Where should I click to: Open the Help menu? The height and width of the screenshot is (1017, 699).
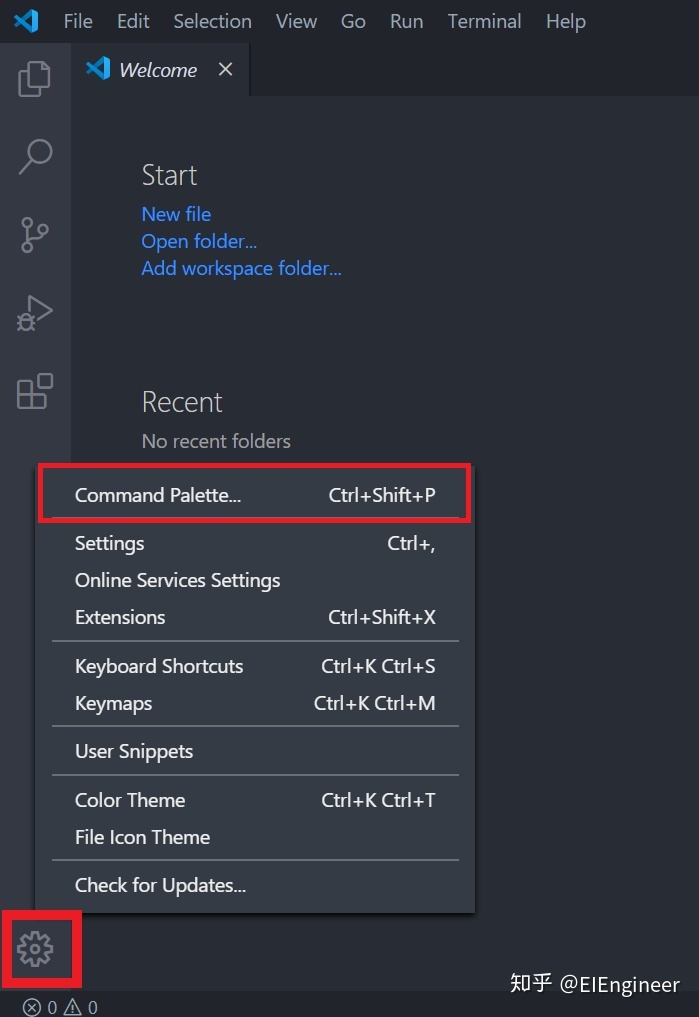tap(565, 20)
